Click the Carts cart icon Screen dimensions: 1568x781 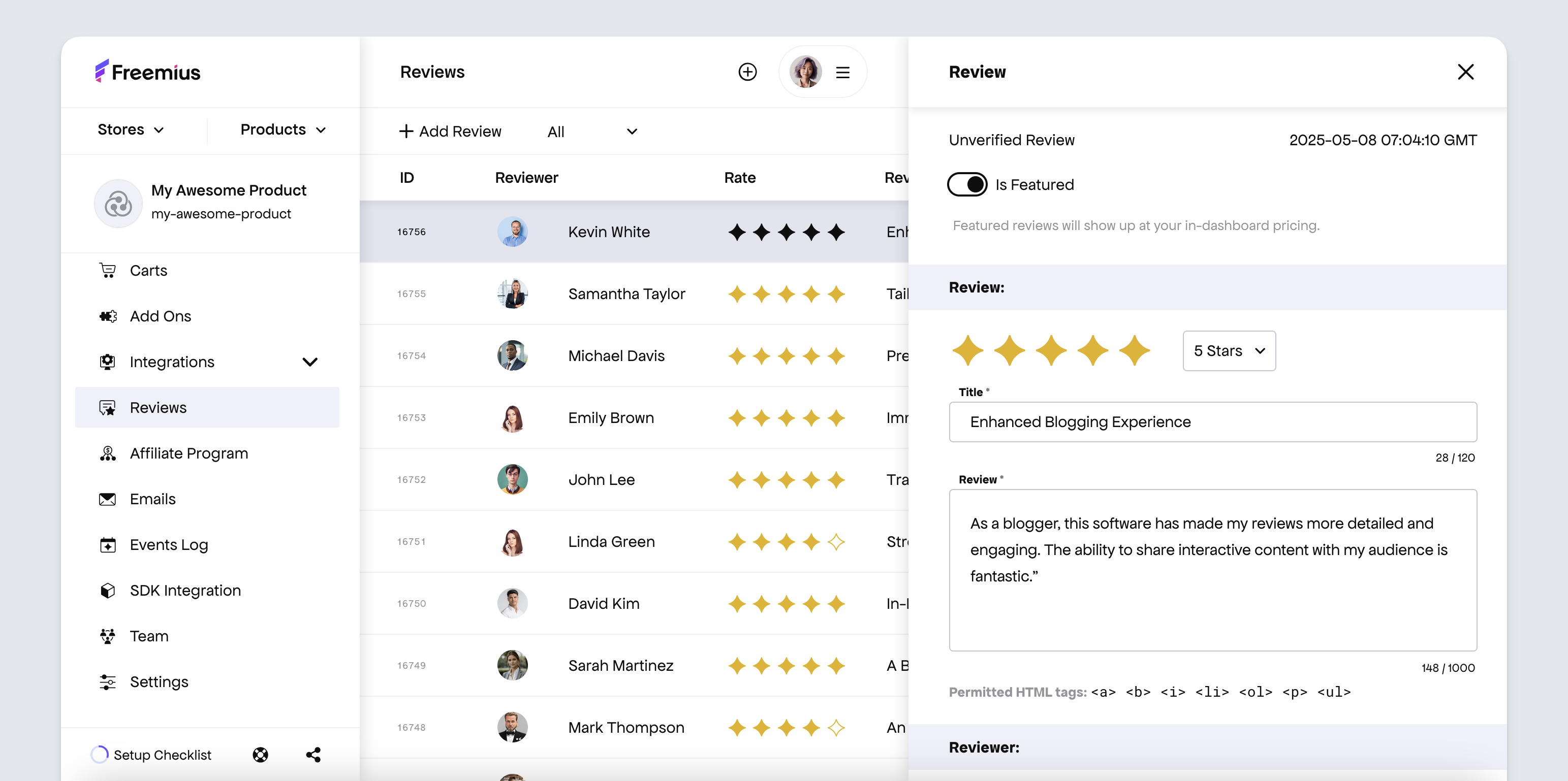point(108,270)
